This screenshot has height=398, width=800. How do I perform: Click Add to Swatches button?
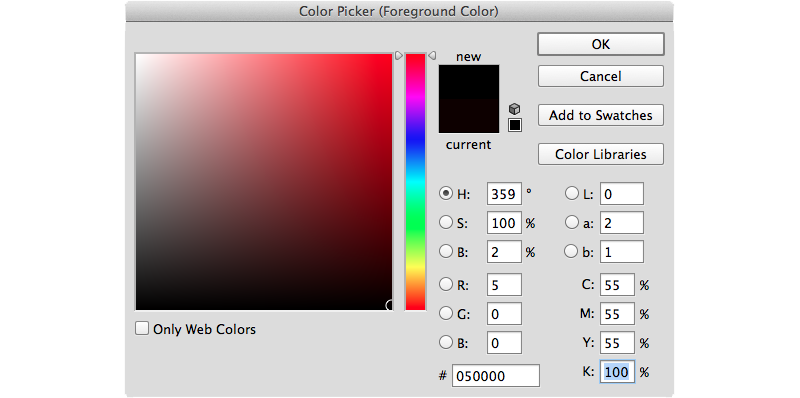(601, 115)
